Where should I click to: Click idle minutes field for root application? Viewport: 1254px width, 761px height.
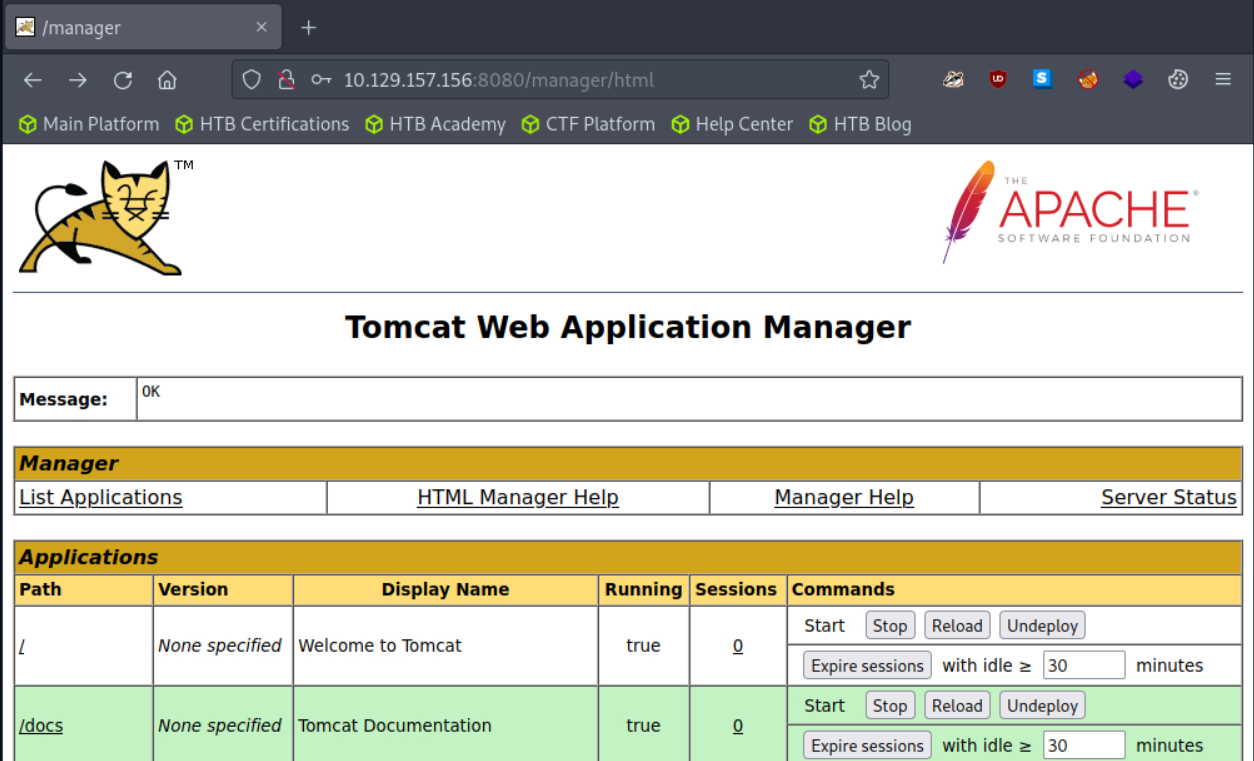coord(1084,665)
